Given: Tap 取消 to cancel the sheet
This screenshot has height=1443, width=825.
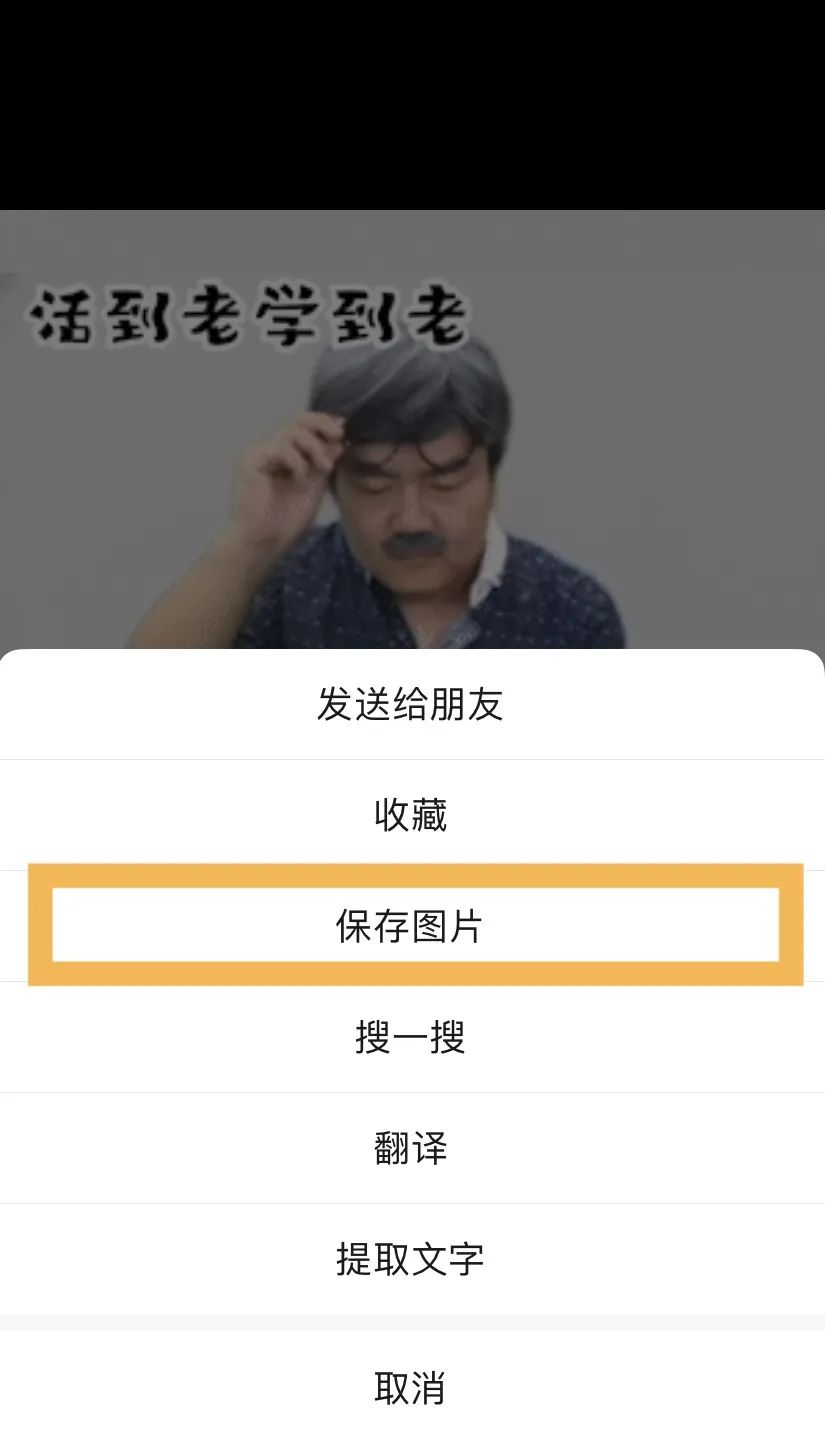Looking at the screenshot, I should (x=410, y=1388).
